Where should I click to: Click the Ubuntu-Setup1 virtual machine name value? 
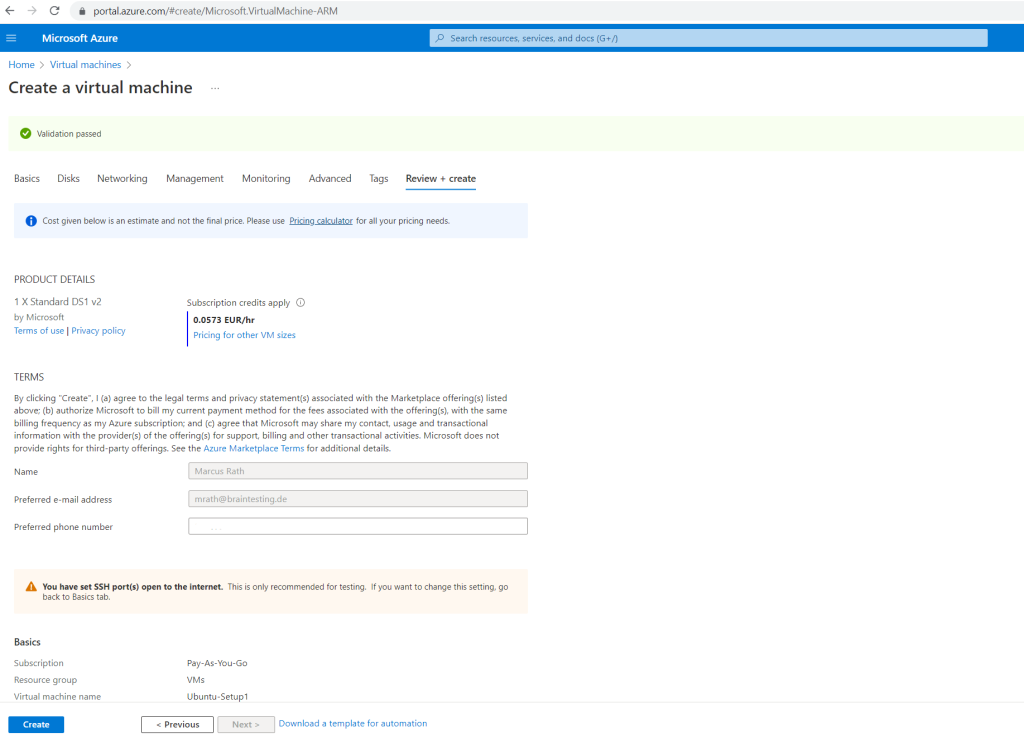(217, 697)
